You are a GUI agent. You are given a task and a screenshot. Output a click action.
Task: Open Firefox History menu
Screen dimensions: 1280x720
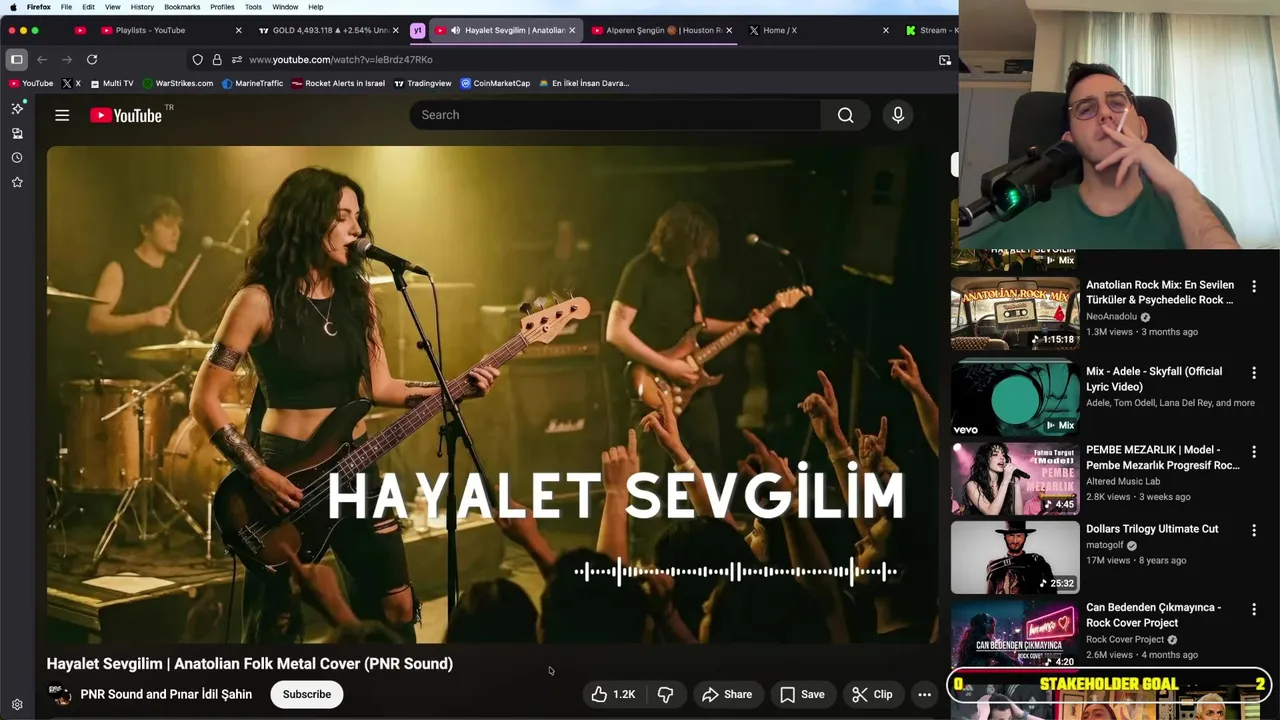click(142, 7)
